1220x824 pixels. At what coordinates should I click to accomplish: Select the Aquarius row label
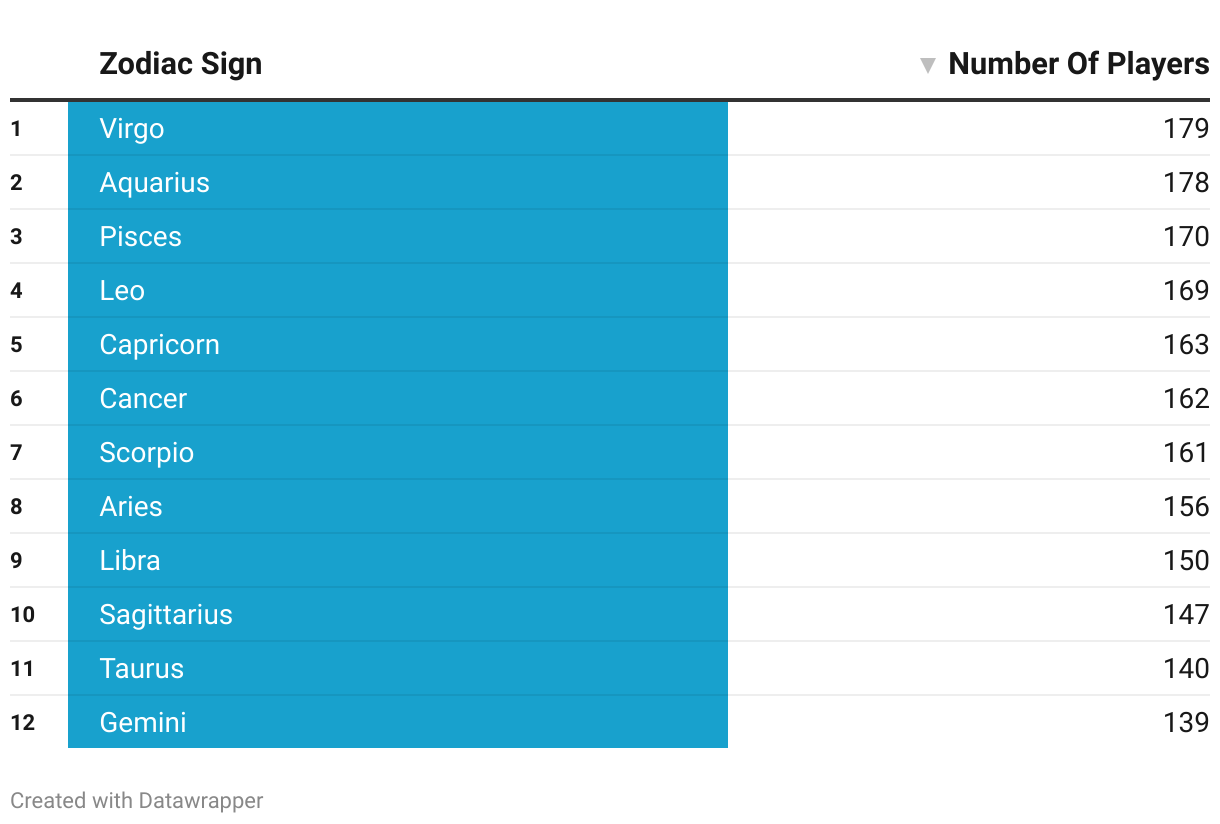pyautogui.click(x=155, y=183)
